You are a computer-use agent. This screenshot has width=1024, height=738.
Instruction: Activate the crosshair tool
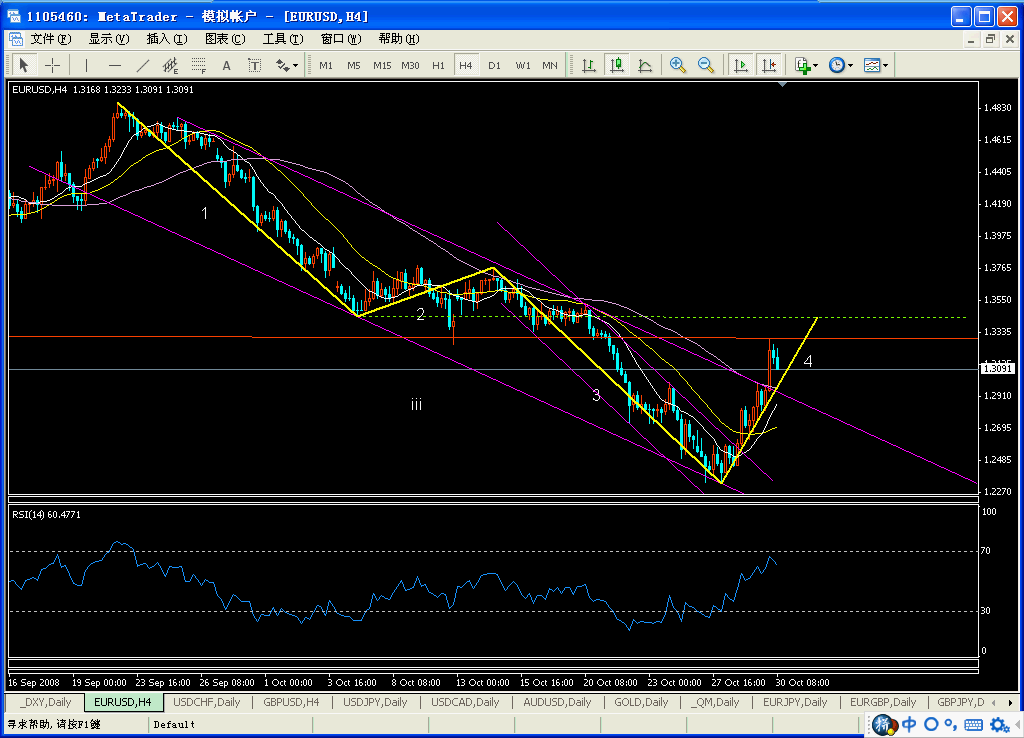[52, 65]
